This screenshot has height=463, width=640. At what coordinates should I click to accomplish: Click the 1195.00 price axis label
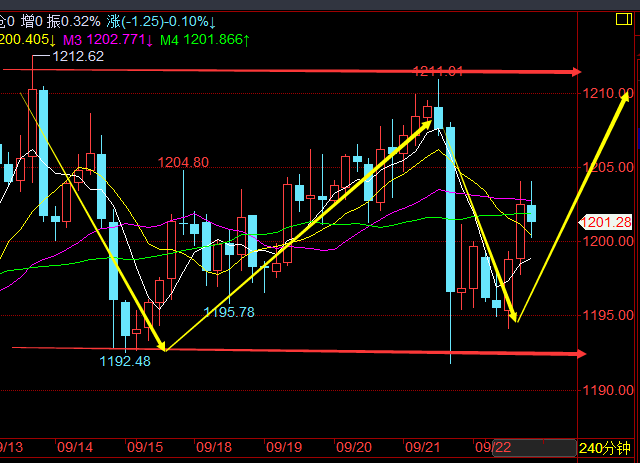tap(608, 315)
